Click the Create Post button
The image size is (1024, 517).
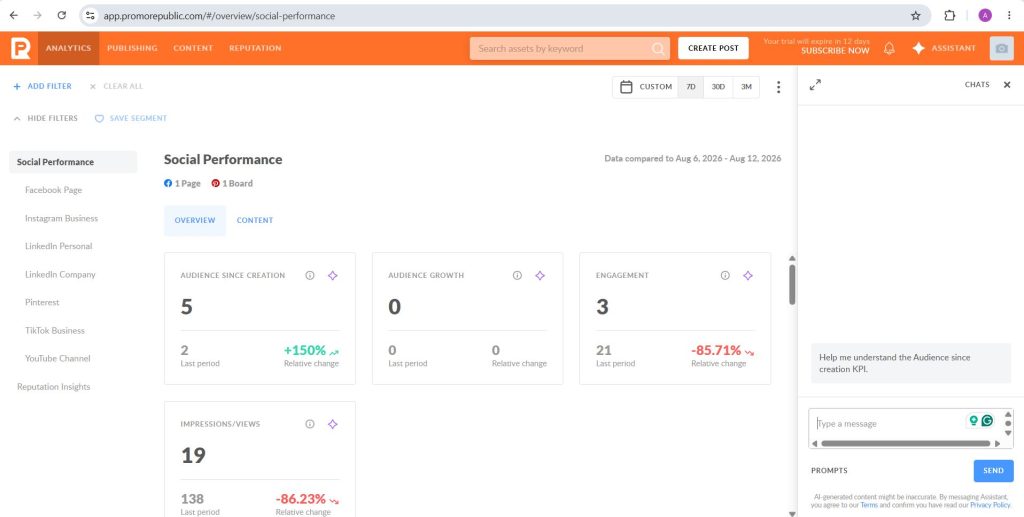713,48
